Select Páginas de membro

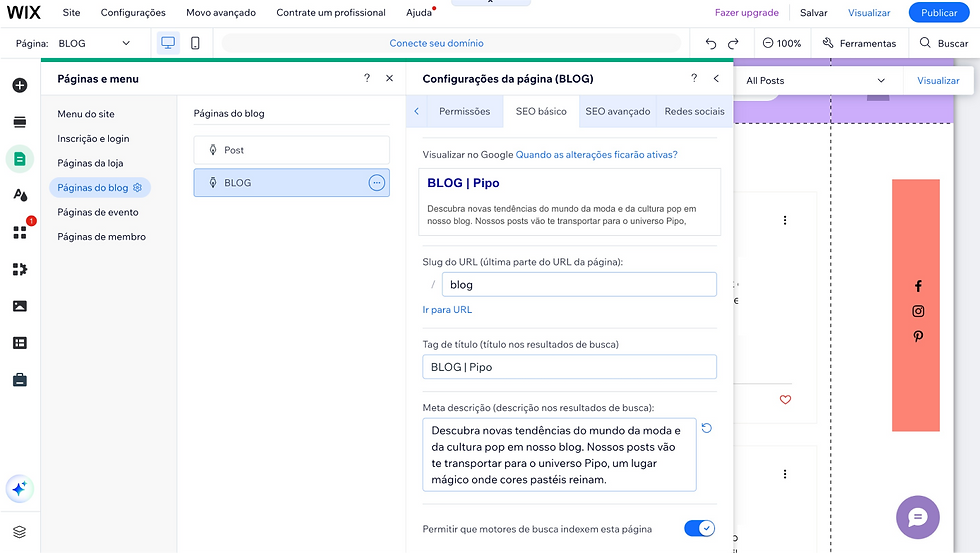[x=101, y=237]
